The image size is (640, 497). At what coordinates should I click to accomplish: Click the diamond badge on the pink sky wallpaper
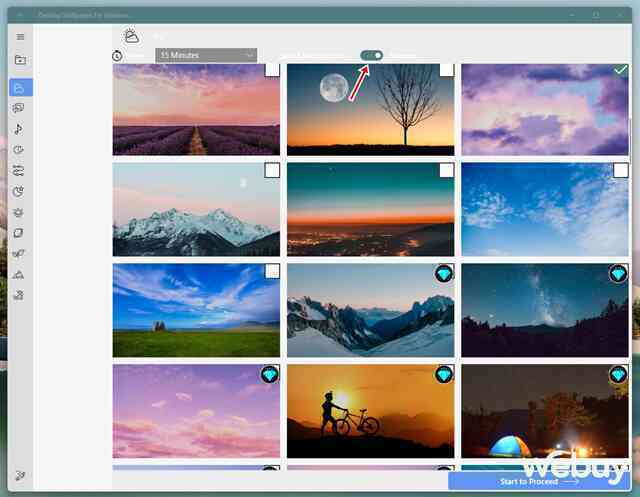[270, 374]
